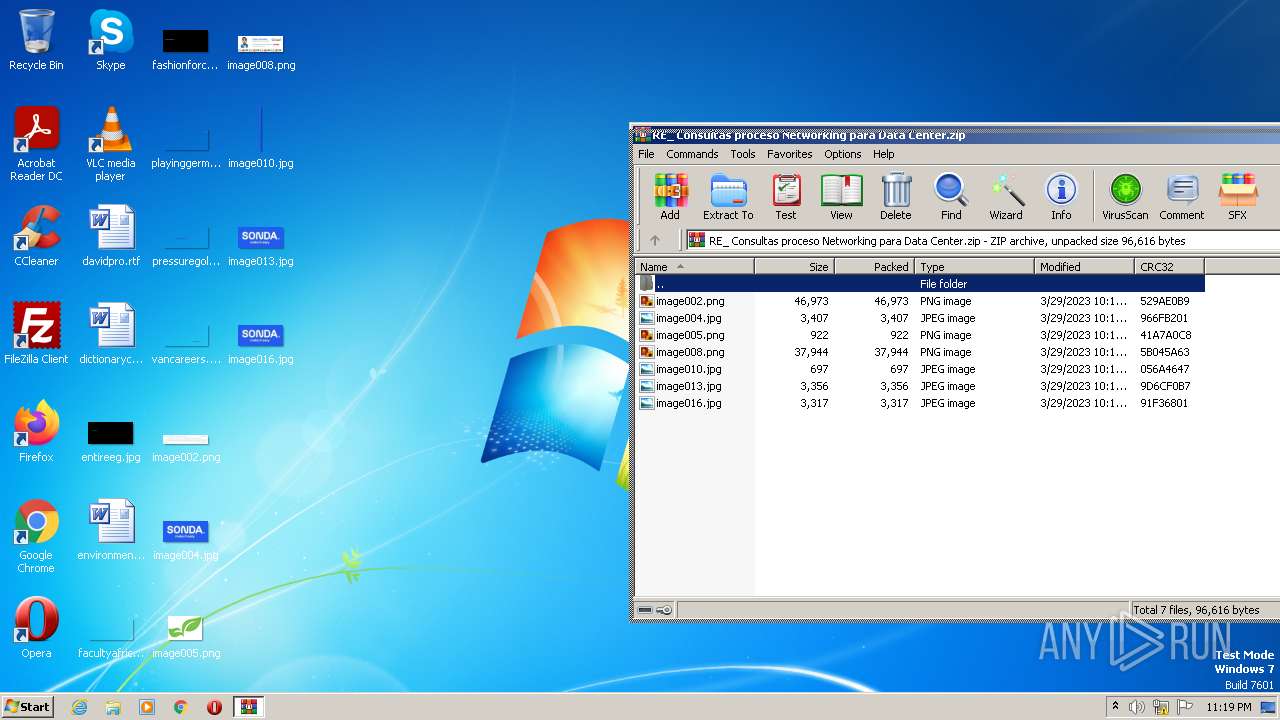Viewport: 1280px width, 720px height.
Task: Select the parent folder '..' row
Action: [920, 284]
